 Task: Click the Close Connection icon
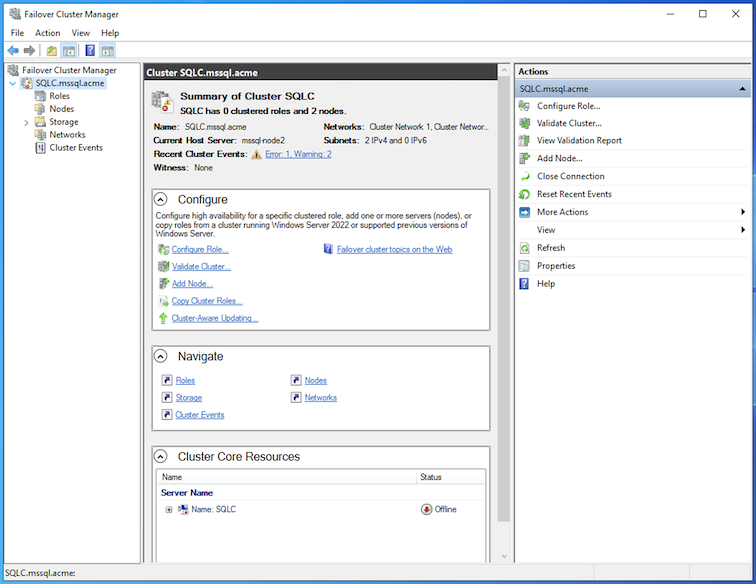[525, 177]
